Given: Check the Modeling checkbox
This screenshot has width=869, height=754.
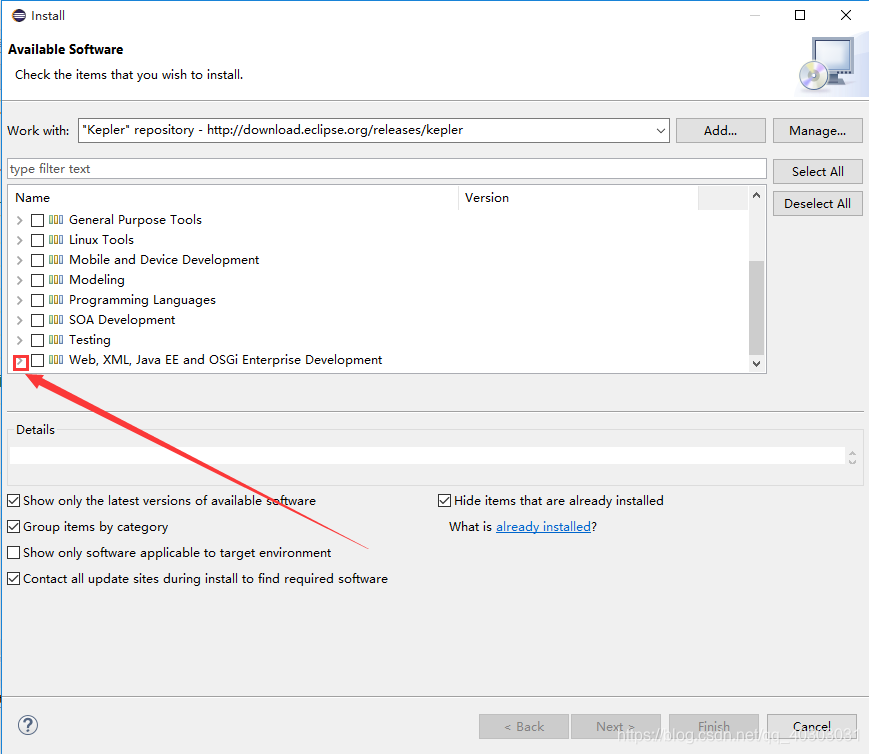Looking at the screenshot, I should pyautogui.click(x=37, y=280).
